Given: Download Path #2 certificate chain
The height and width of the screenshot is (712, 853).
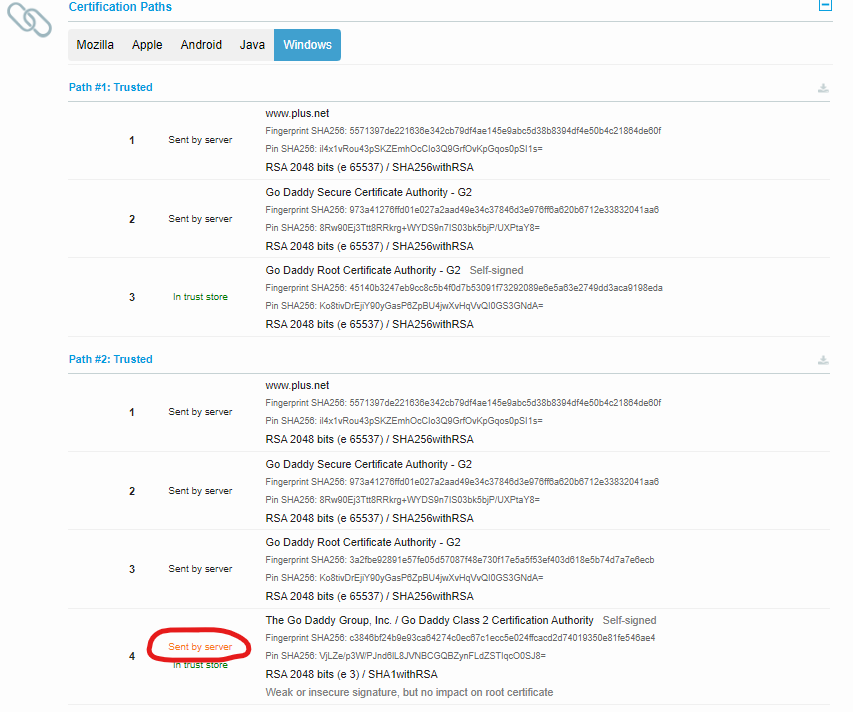Looking at the screenshot, I should 823,360.
